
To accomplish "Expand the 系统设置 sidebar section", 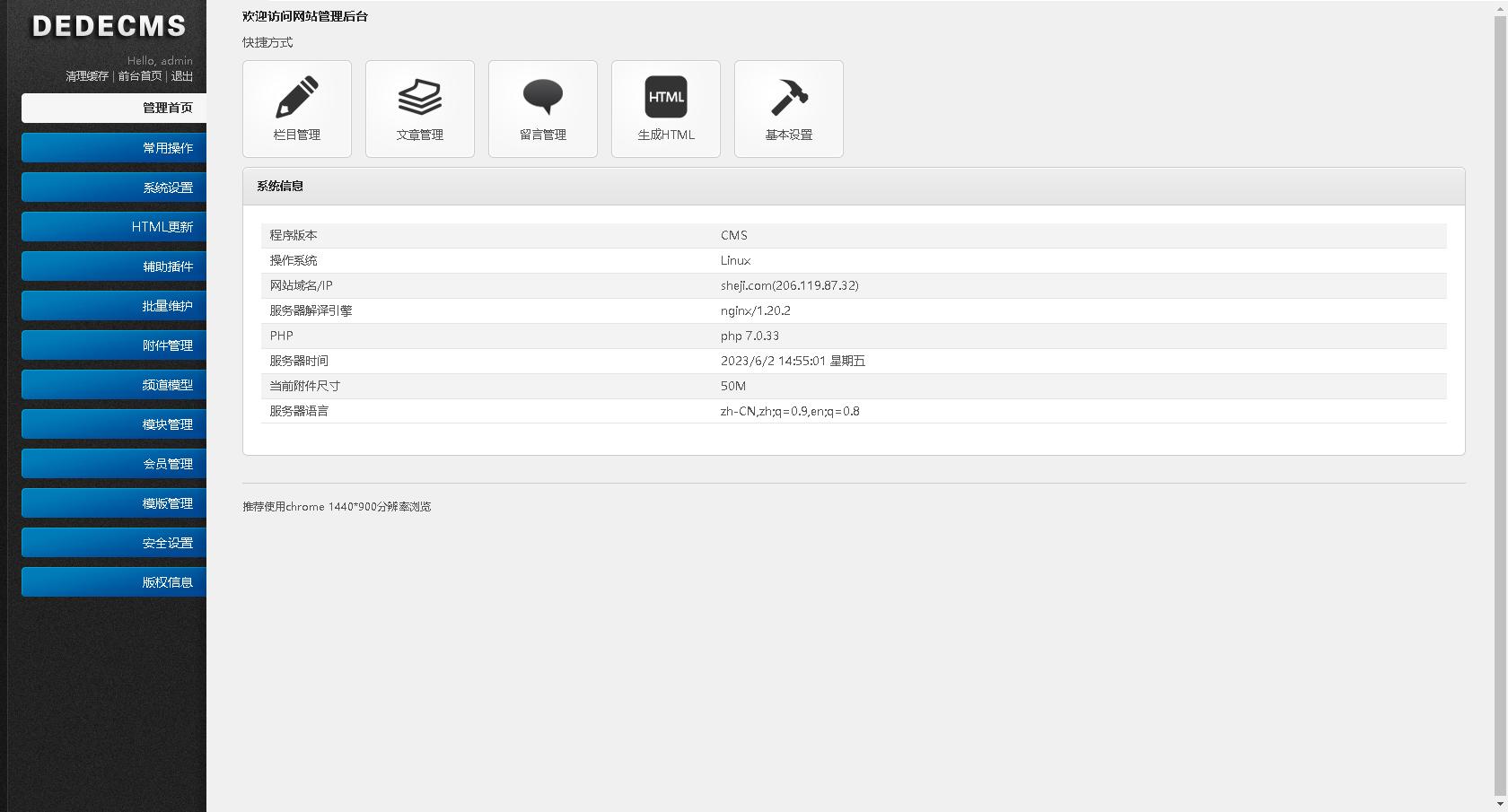I will tap(113, 187).
